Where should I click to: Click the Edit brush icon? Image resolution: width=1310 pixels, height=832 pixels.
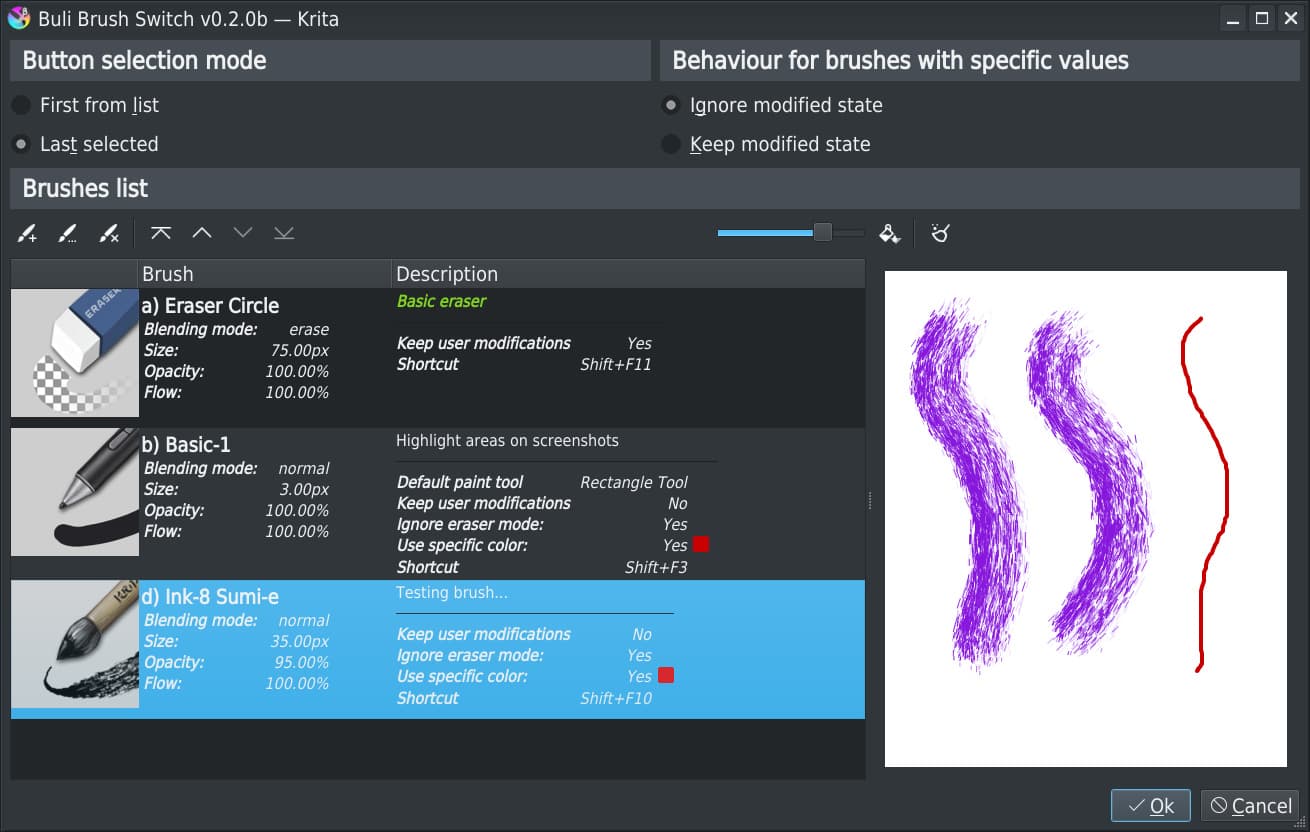pos(68,234)
